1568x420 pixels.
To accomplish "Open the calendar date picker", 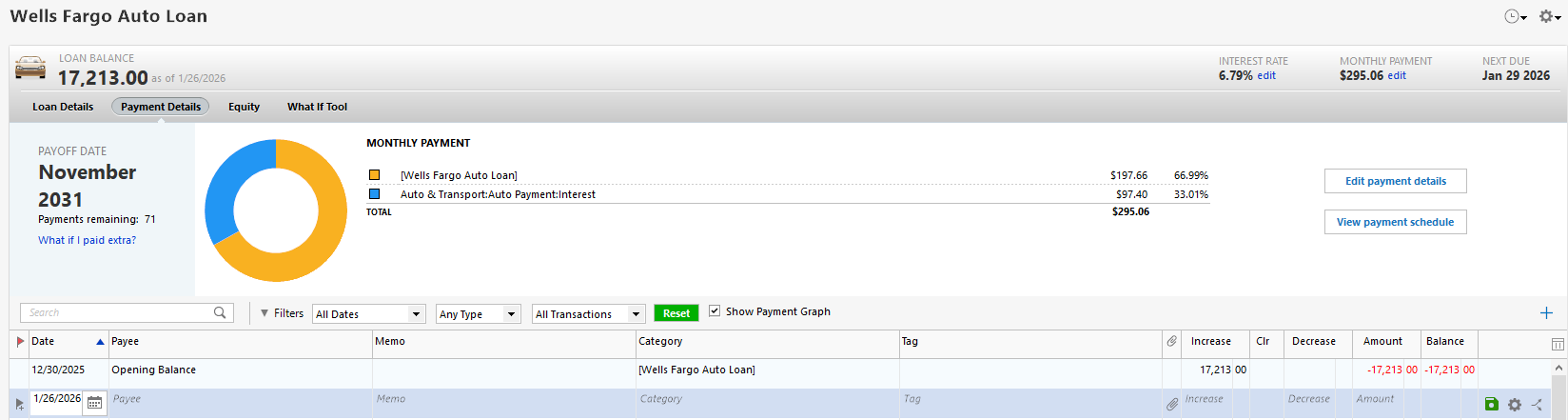I will [94, 403].
